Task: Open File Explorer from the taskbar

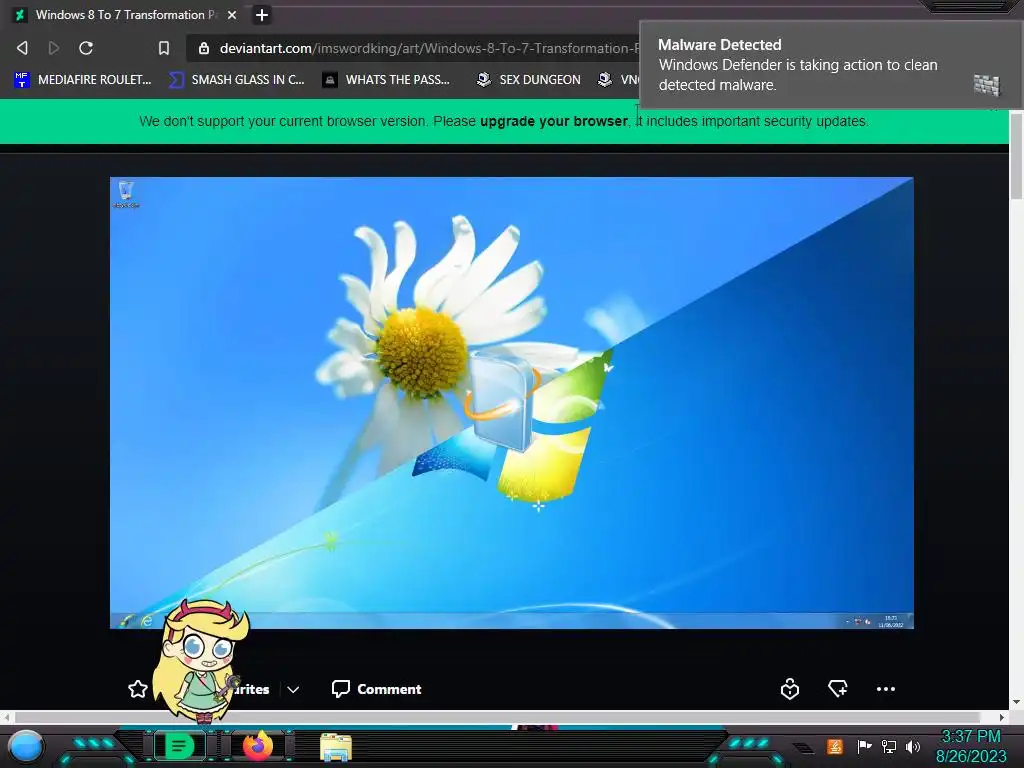Action: [336, 747]
